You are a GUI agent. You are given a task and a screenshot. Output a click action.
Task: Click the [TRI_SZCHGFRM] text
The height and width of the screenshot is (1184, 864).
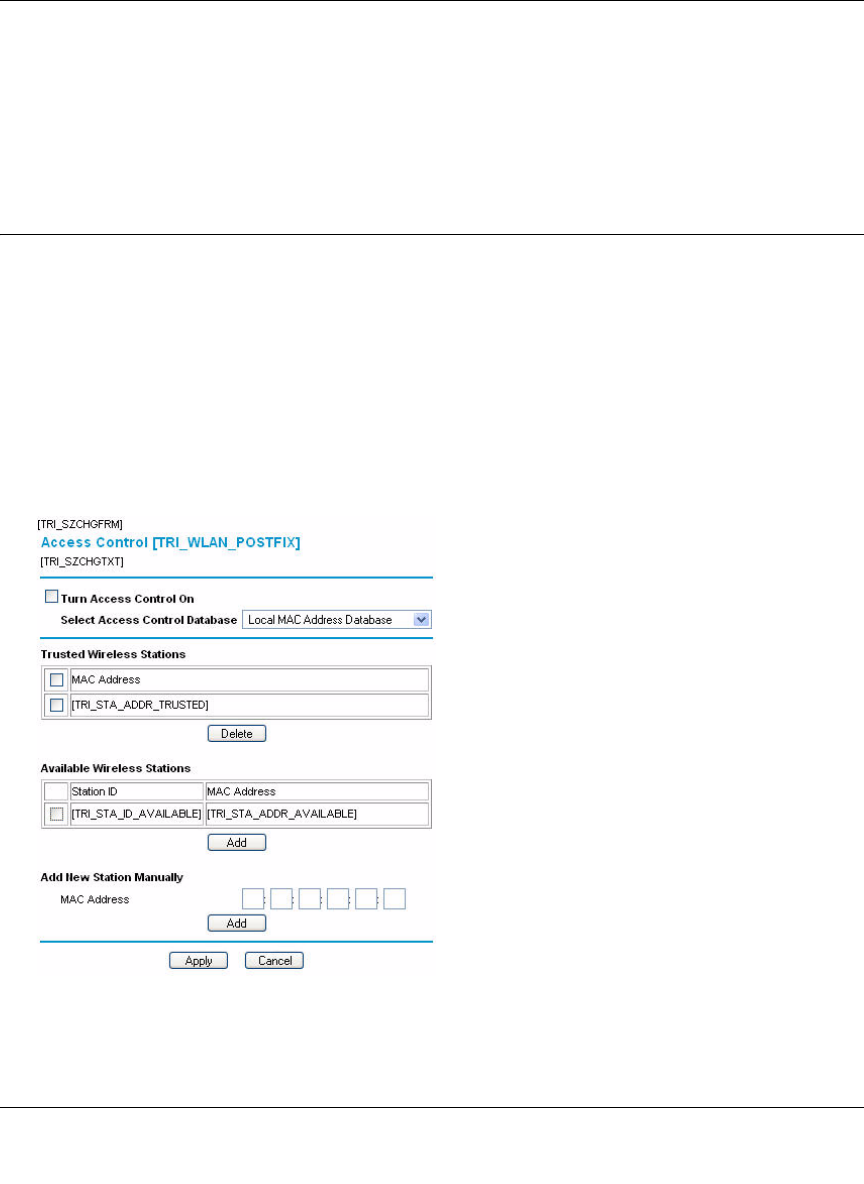(80, 524)
